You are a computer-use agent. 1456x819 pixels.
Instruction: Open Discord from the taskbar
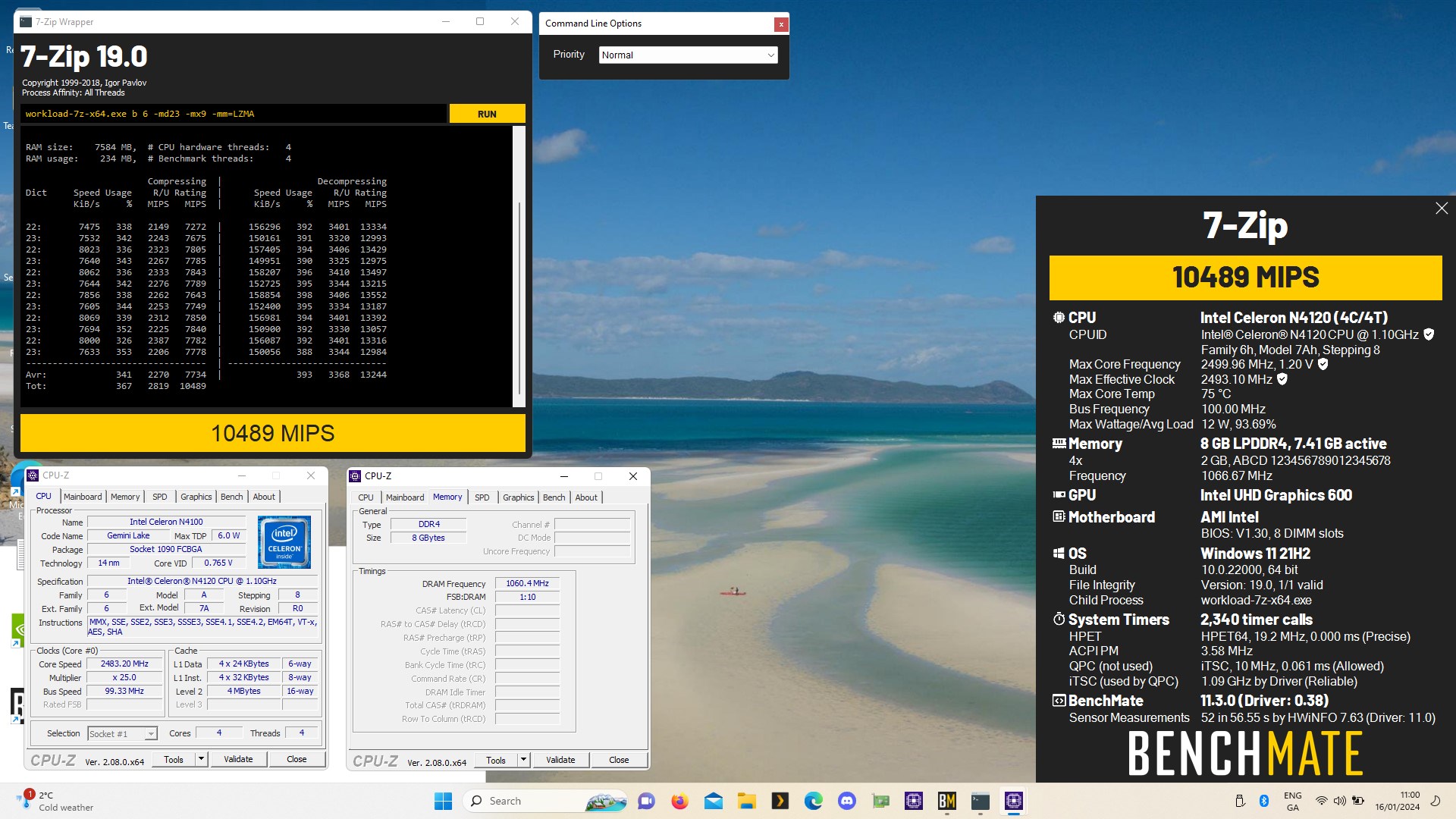[x=846, y=801]
